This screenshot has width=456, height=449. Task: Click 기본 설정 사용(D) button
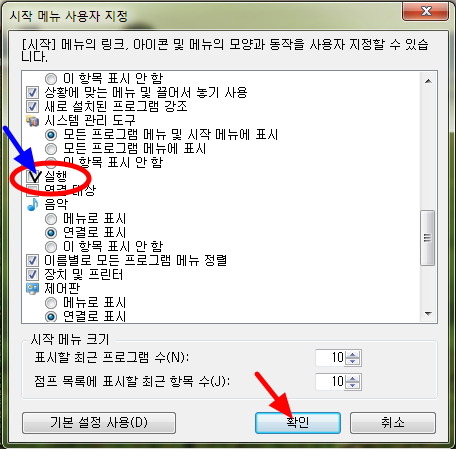coord(99,423)
